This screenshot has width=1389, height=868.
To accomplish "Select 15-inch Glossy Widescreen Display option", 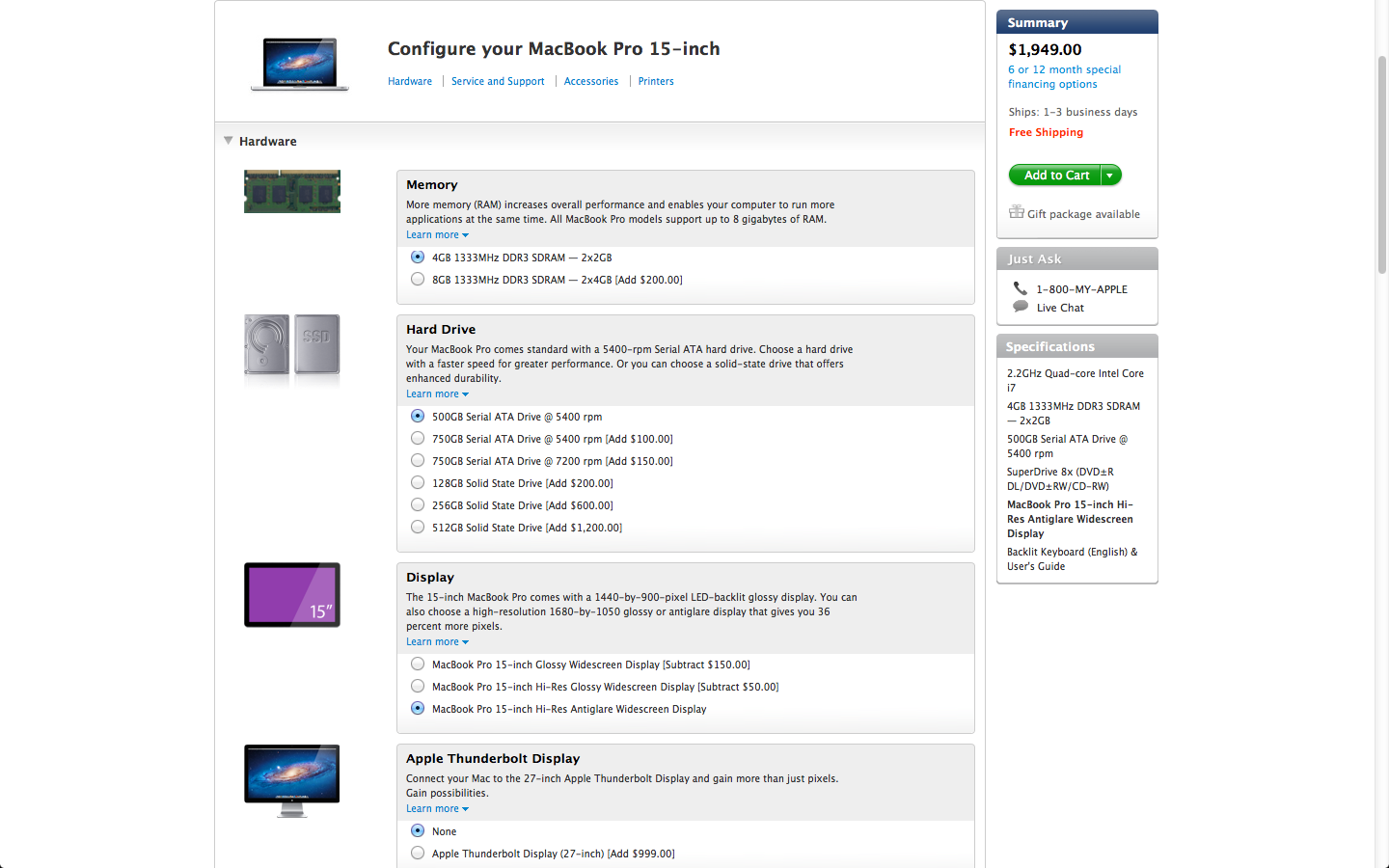I will (x=418, y=665).
